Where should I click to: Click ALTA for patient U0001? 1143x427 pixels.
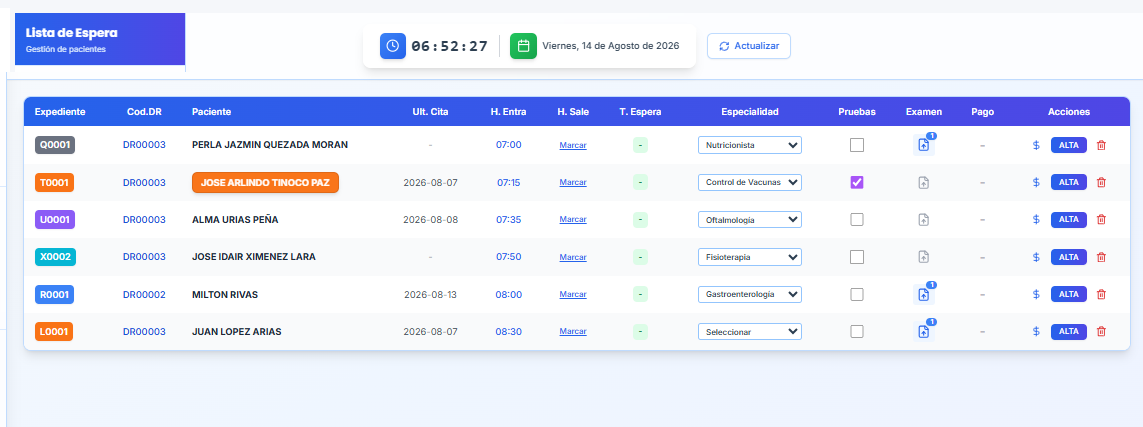pyautogui.click(x=1069, y=219)
